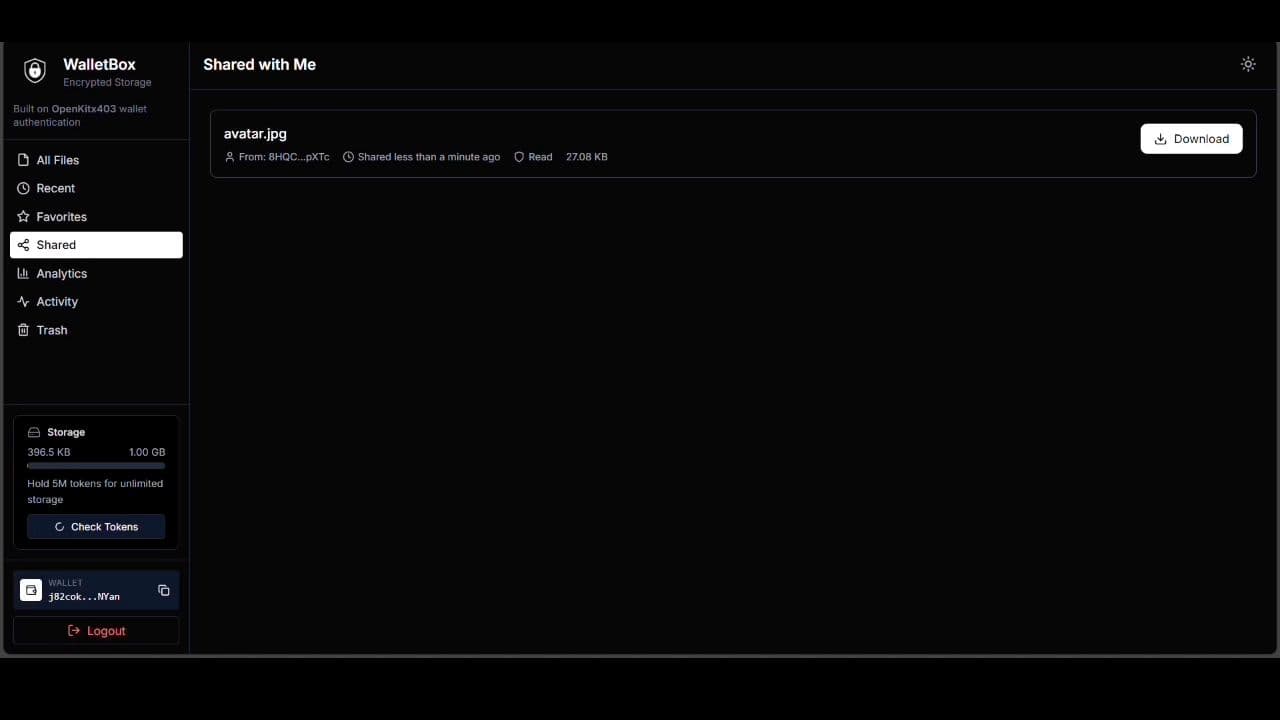Logout of WalletBox

click(x=96, y=630)
